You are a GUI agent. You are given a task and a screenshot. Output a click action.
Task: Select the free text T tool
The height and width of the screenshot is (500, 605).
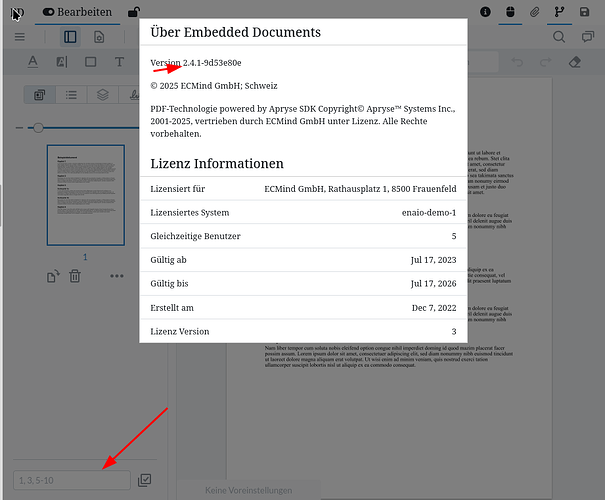tap(119, 62)
